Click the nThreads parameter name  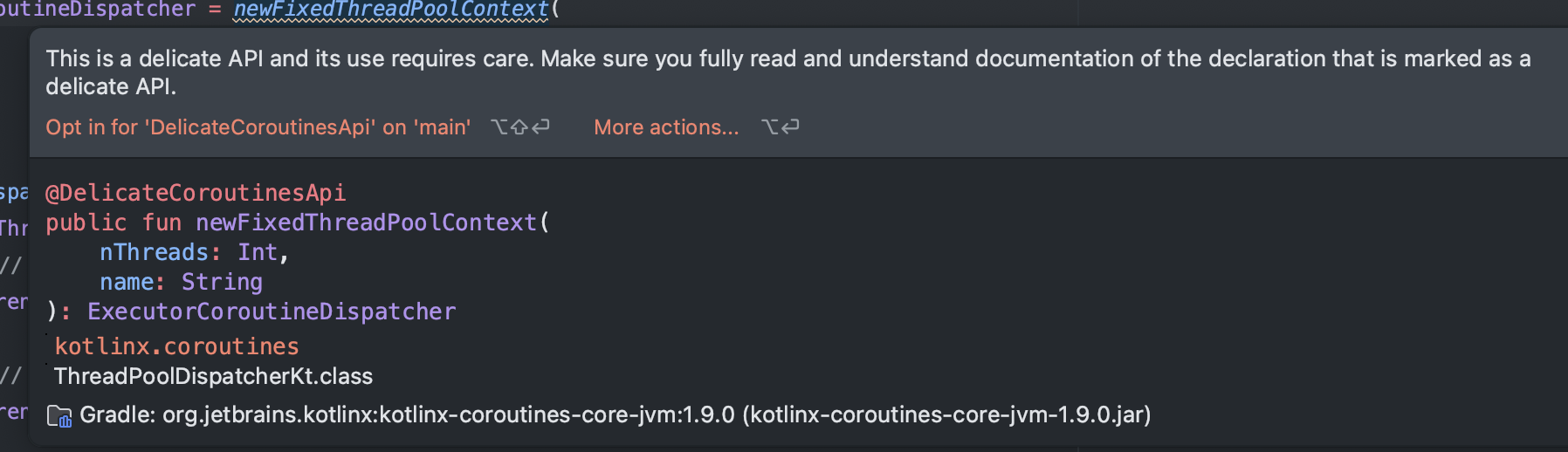click(x=154, y=252)
